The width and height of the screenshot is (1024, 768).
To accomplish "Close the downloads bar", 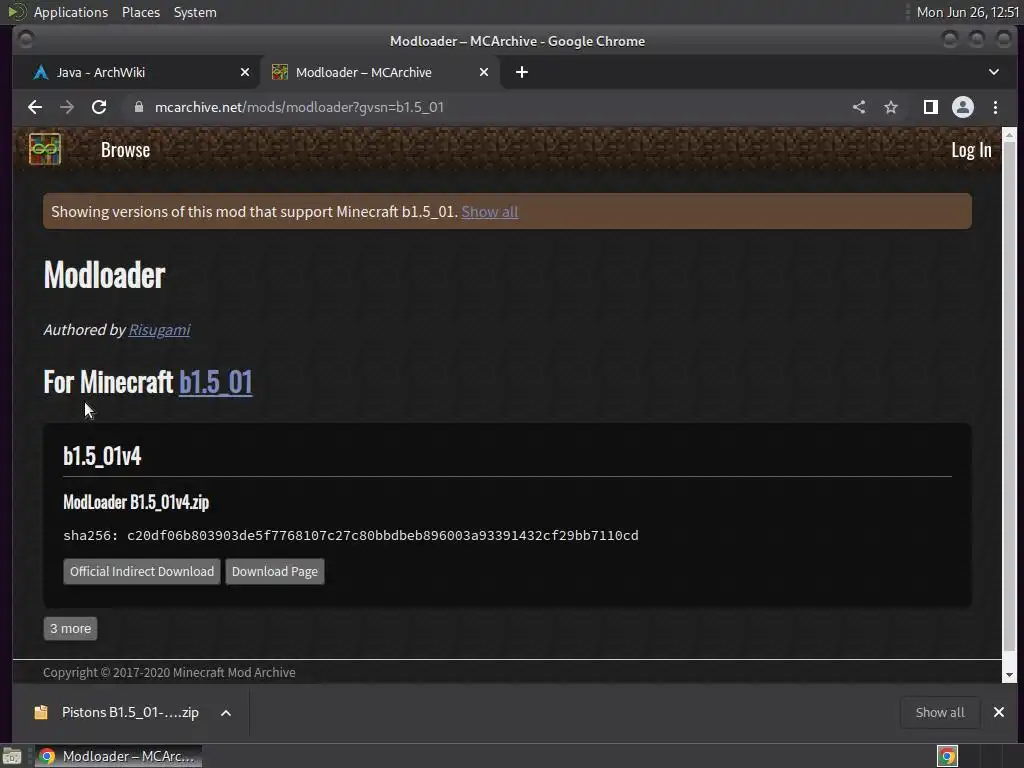I will tap(999, 712).
